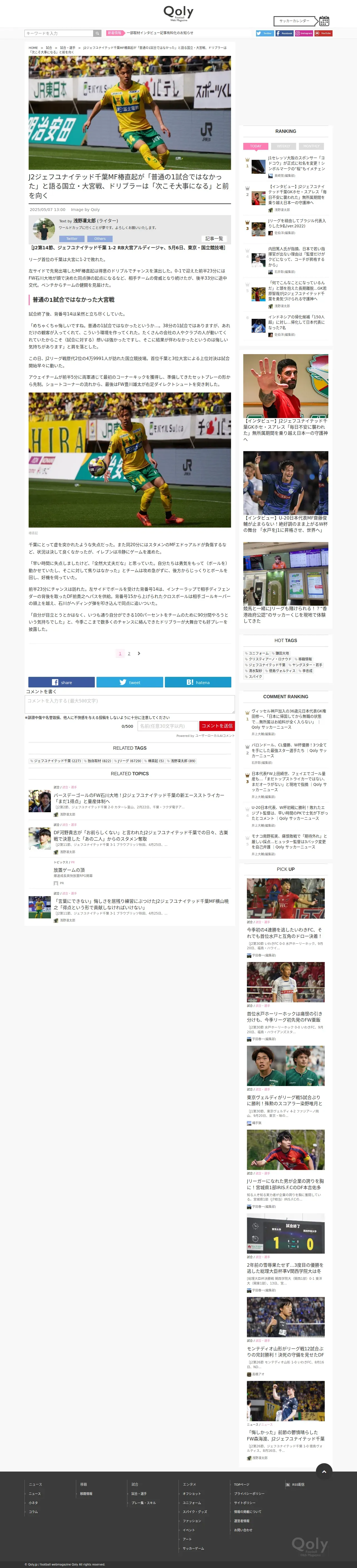357x1568 pixels.
Task: Open the Twitter header link
Action: coord(264,33)
